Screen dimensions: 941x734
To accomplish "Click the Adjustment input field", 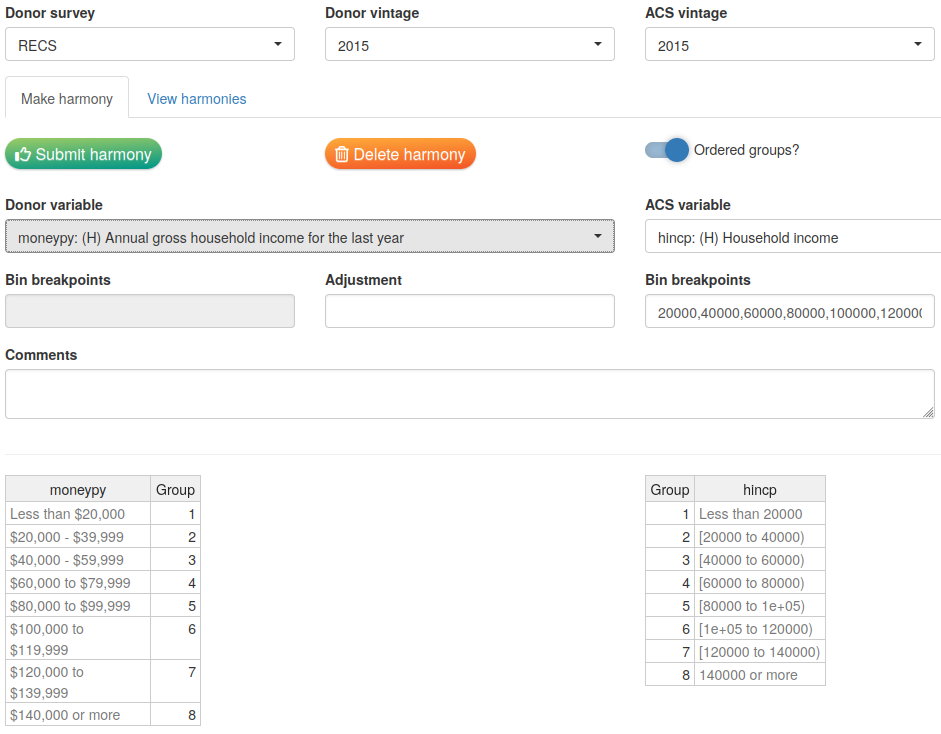I will 470,311.
